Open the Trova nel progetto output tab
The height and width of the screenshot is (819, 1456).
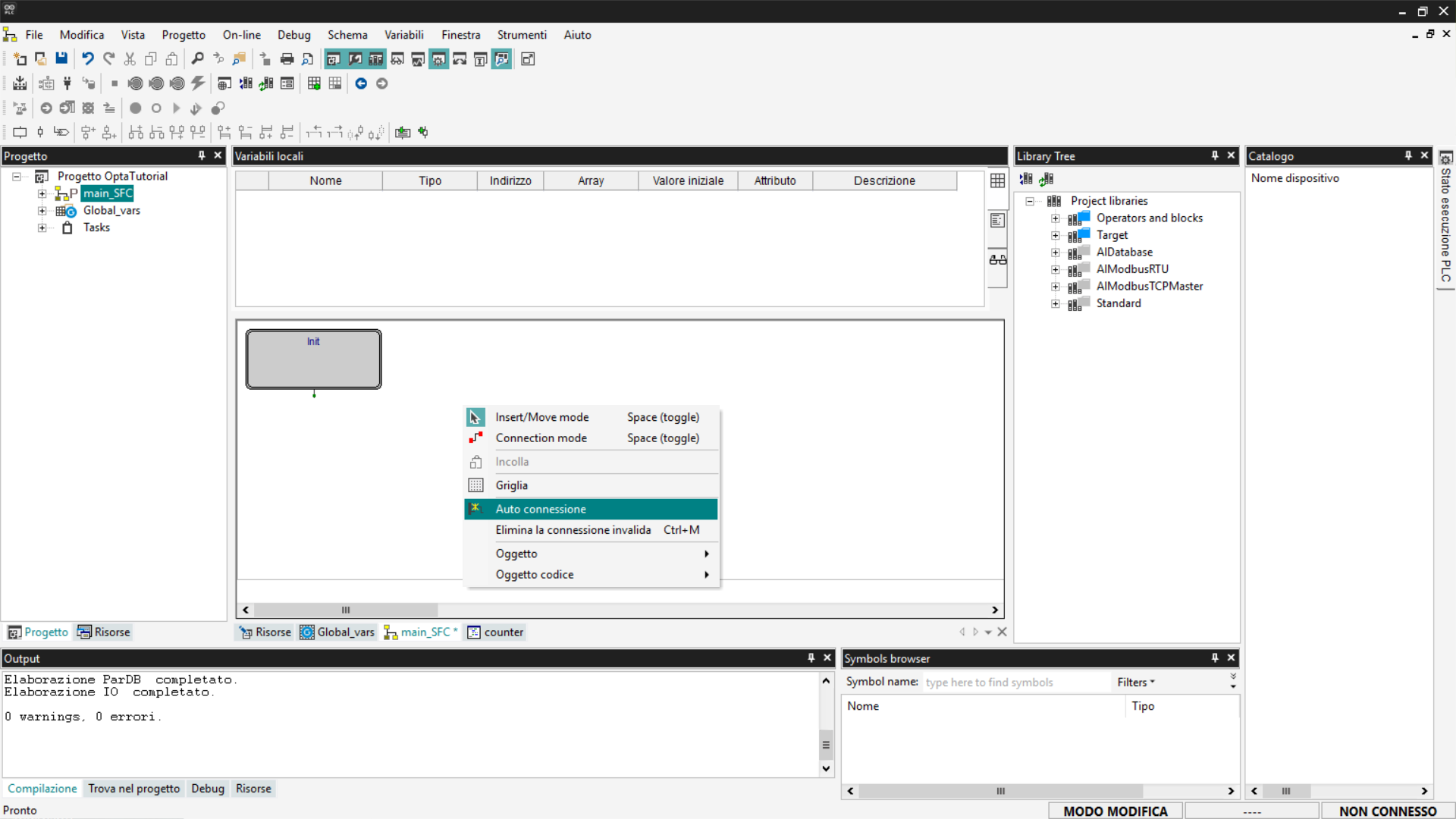[133, 789]
